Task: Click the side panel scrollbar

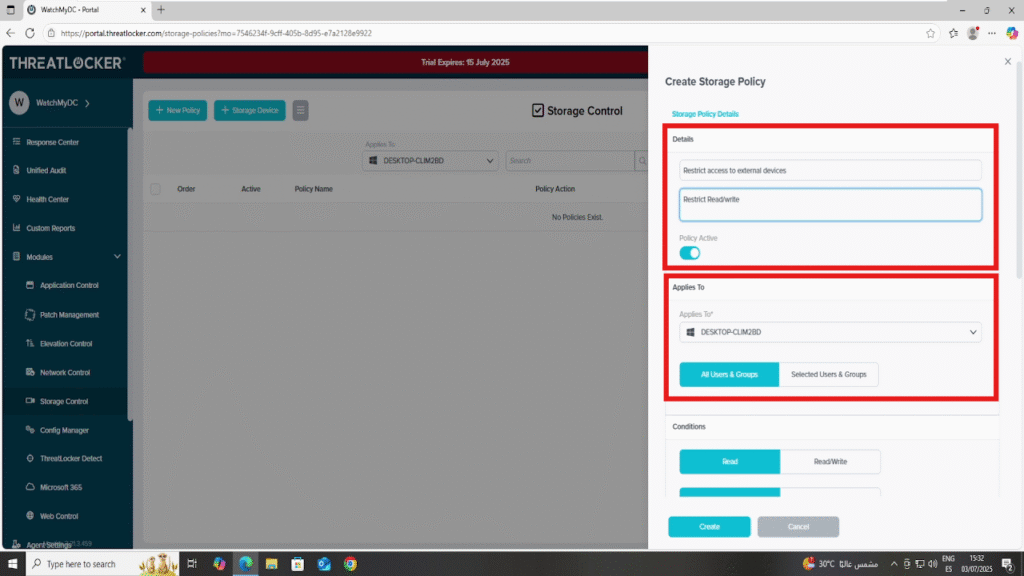Action: tap(1019, 169)
